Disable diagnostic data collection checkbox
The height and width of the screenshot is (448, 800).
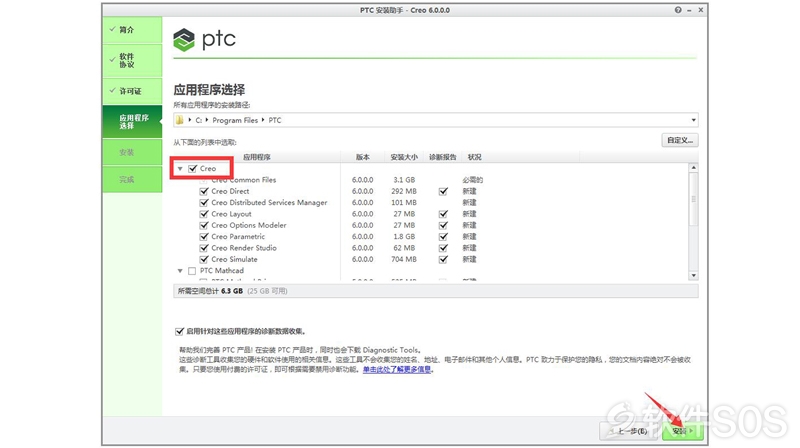pos(179,332)
